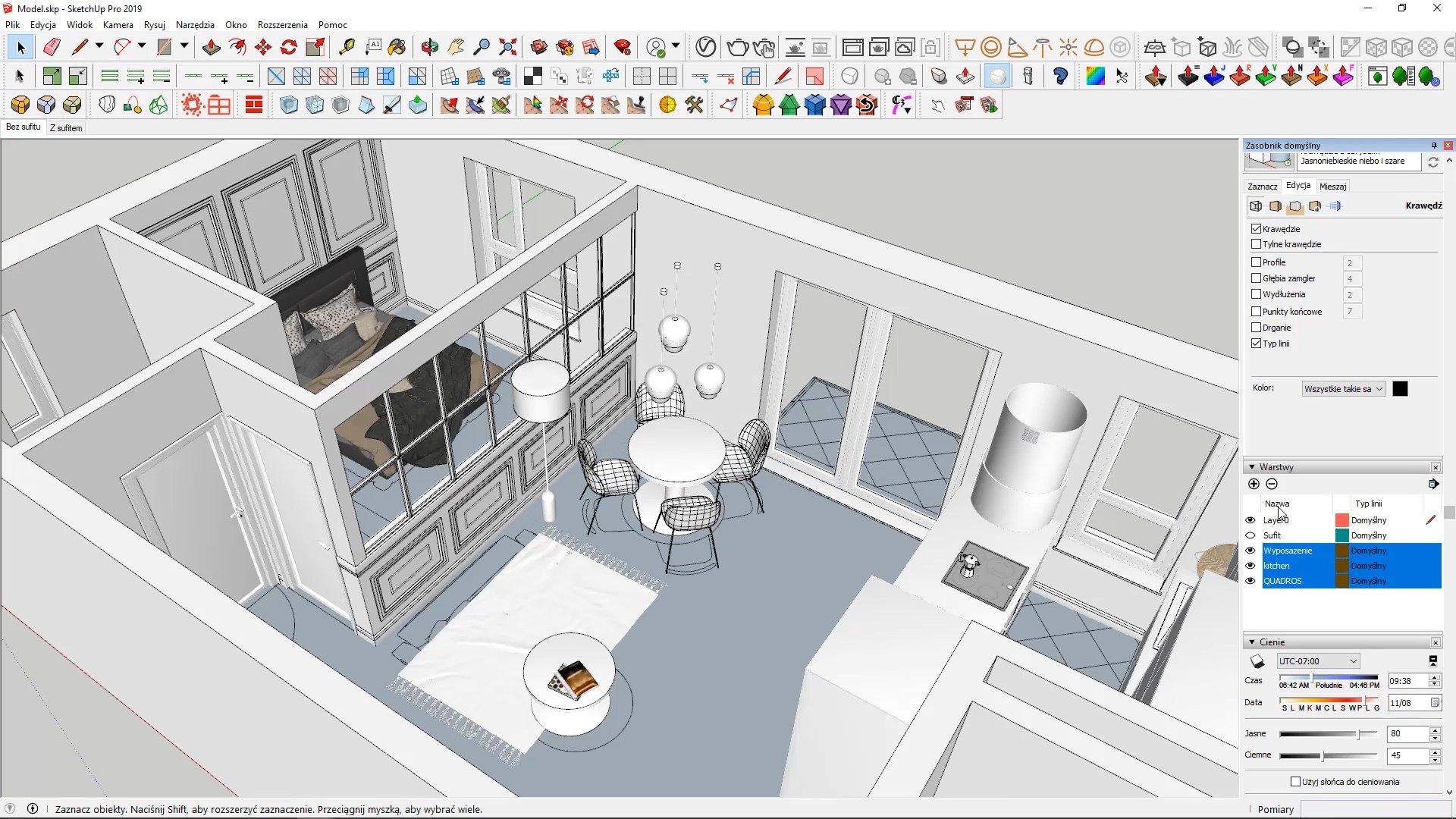Toggle visibility of kitchen layer
Screen dimensions: 1456x819
coord(1250,566)
